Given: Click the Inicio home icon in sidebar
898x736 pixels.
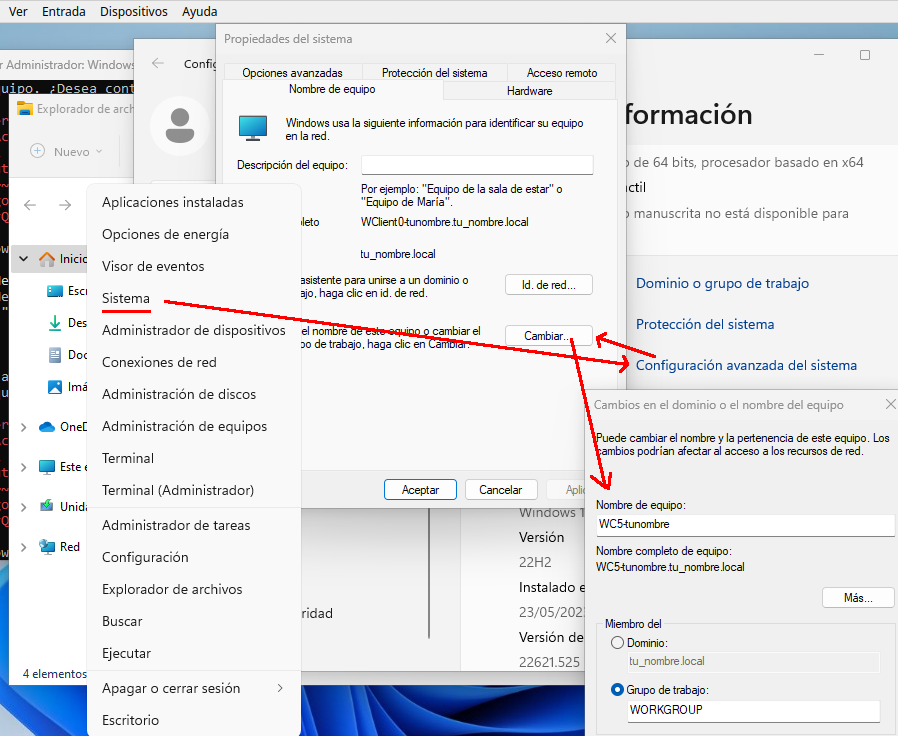Looking at the screenshot, I should (x=47, y=259).
